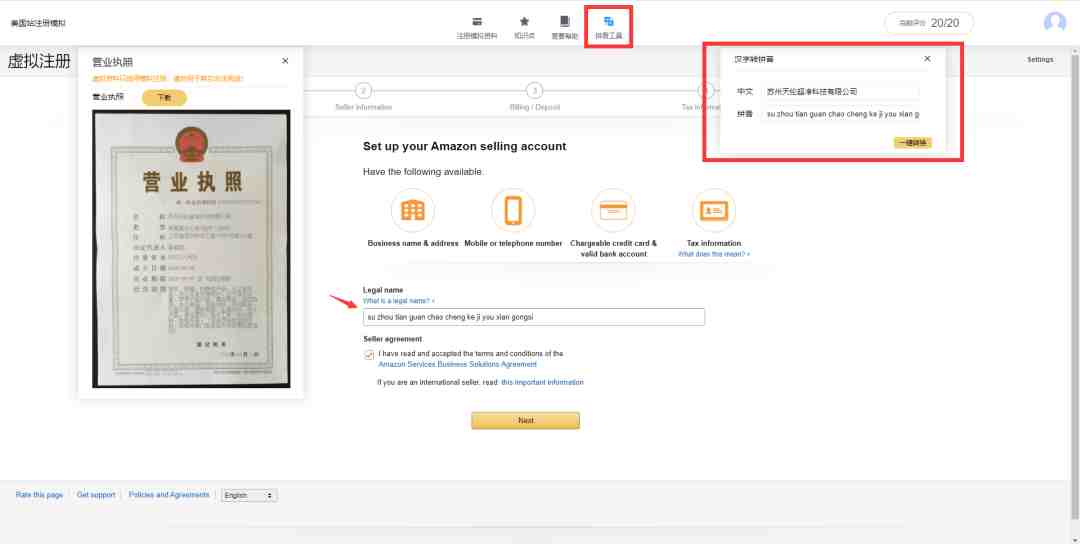Click the Chargeable credit card icon
The height and width of the screenshot is (544, 1080).
(x=613, y=210)
